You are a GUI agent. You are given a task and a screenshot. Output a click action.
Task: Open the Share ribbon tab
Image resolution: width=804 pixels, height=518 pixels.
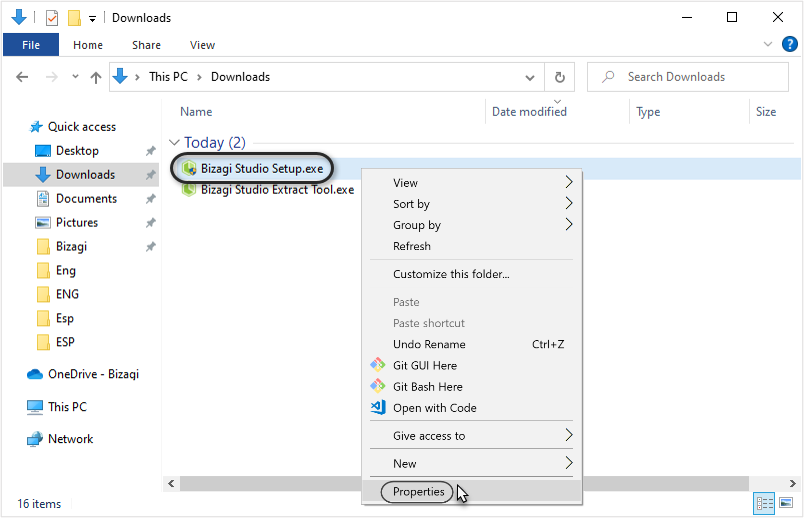[x=146, y=45]
